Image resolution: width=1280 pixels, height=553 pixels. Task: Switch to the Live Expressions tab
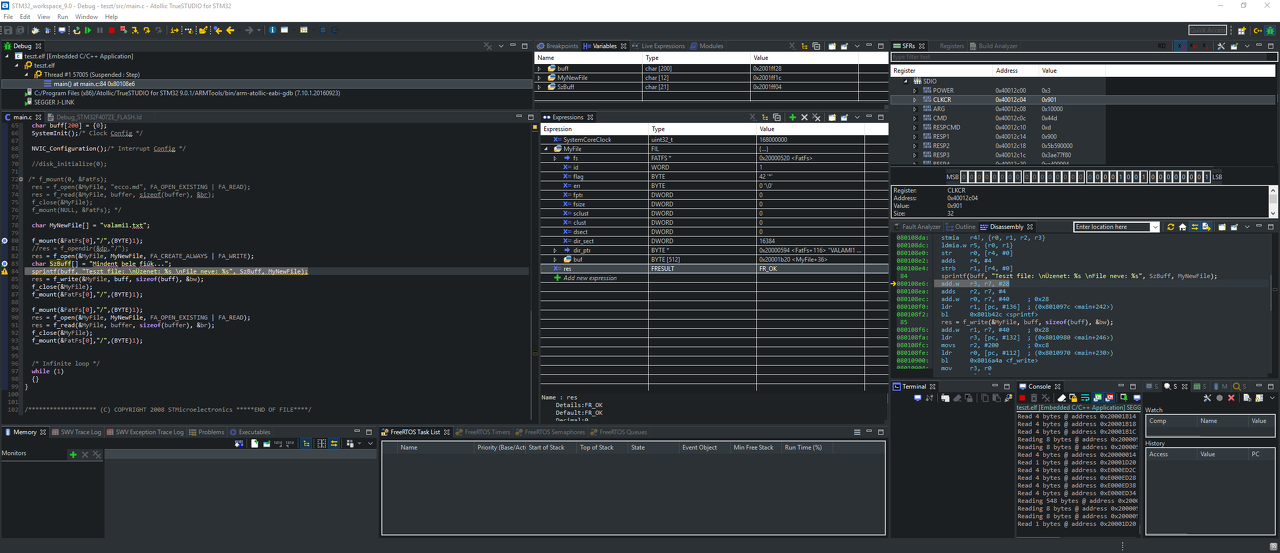point(659,46)
